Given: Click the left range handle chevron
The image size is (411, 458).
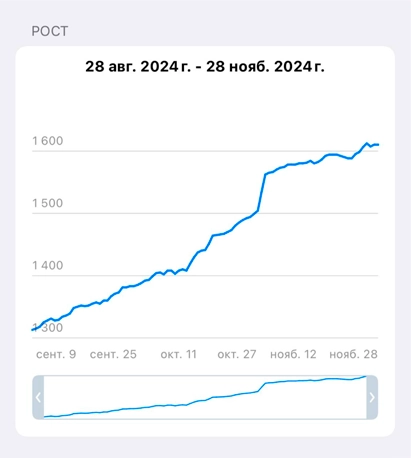Looking at the screenshot, I should tap(38, 397).
